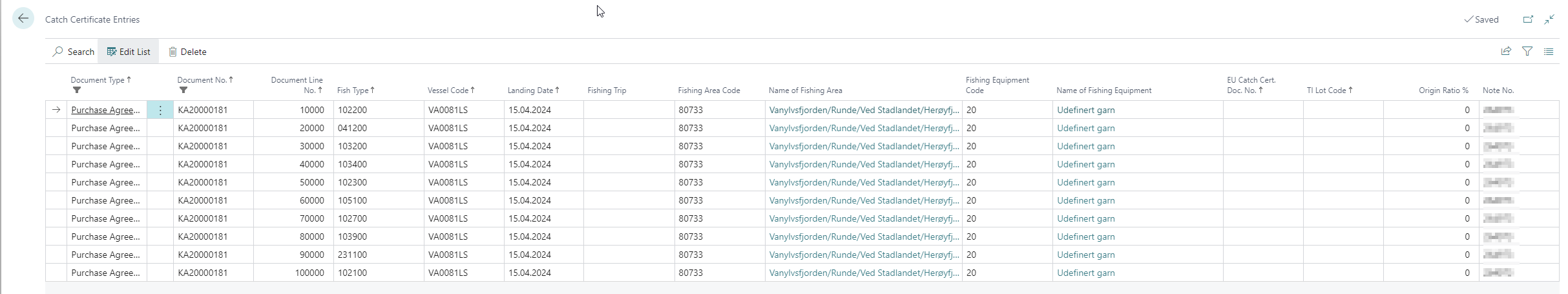Click Document Type column filter funnel
The height and width of the screenshot is (294, 1568).
(77, 90)
